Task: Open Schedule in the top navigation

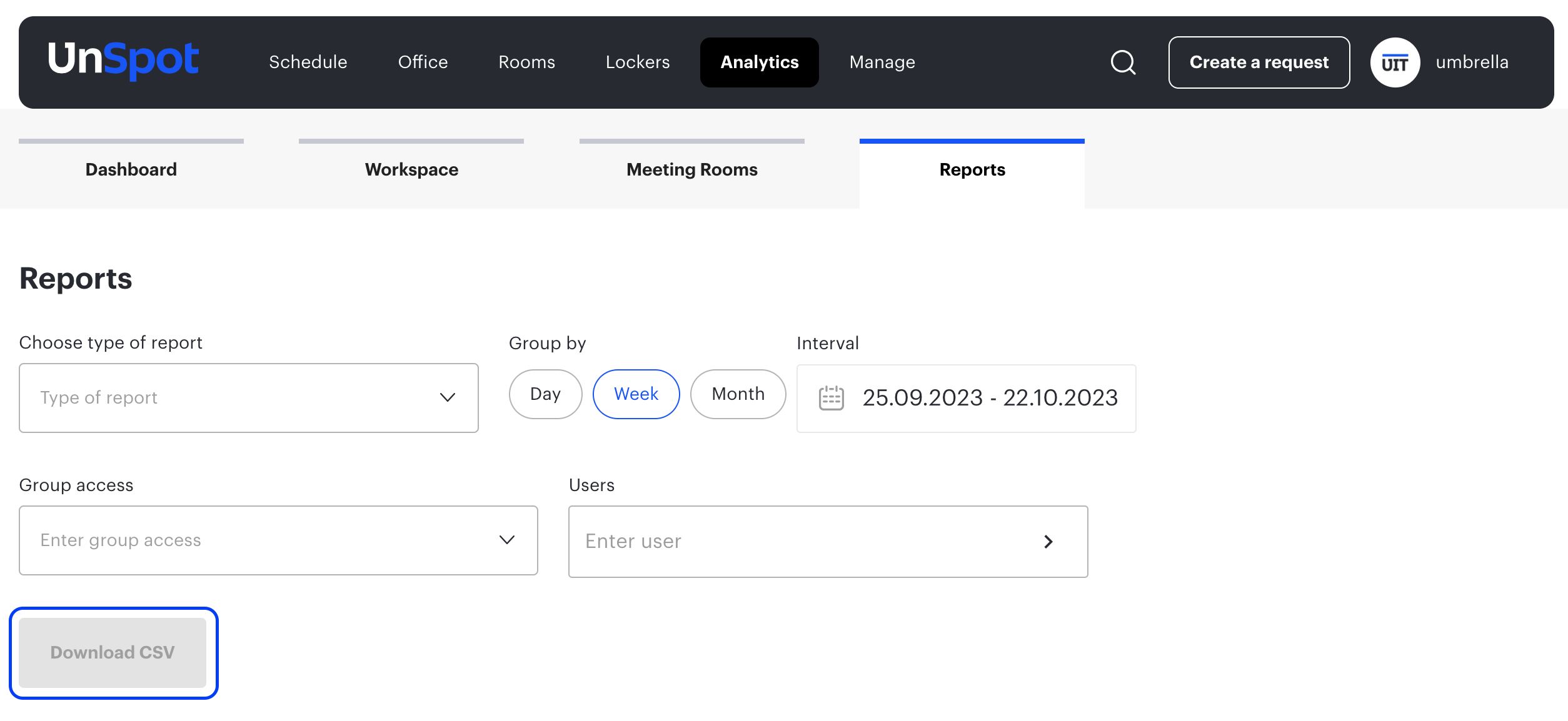Action: (x=308, y=62)
